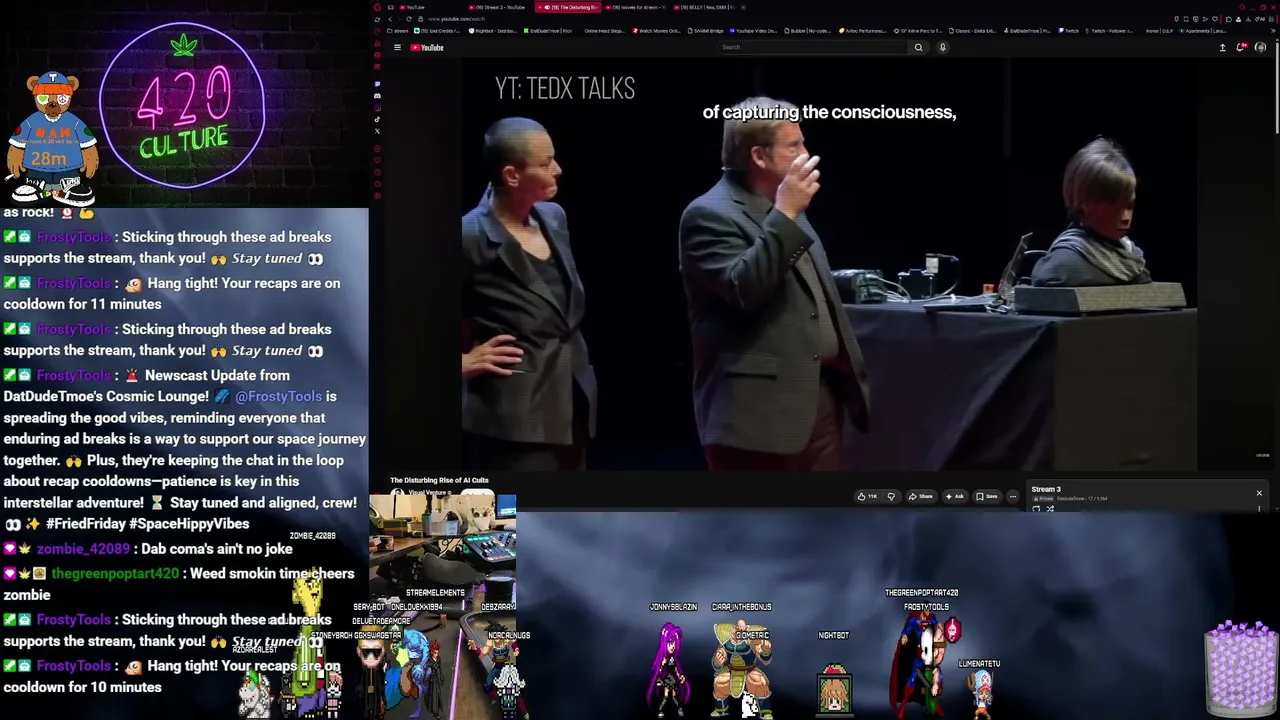
Task: Dislike the video with the thumbs-down icon
Action: click(x=891, y=496)
